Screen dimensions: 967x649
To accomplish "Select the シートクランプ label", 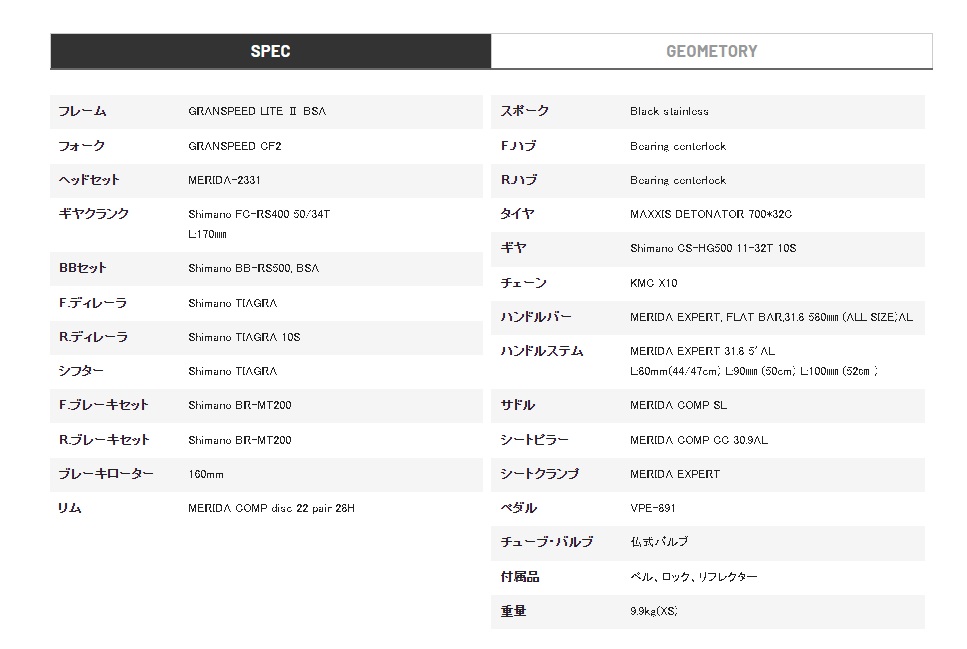I will pyautogui.click(x=540, y=474).
